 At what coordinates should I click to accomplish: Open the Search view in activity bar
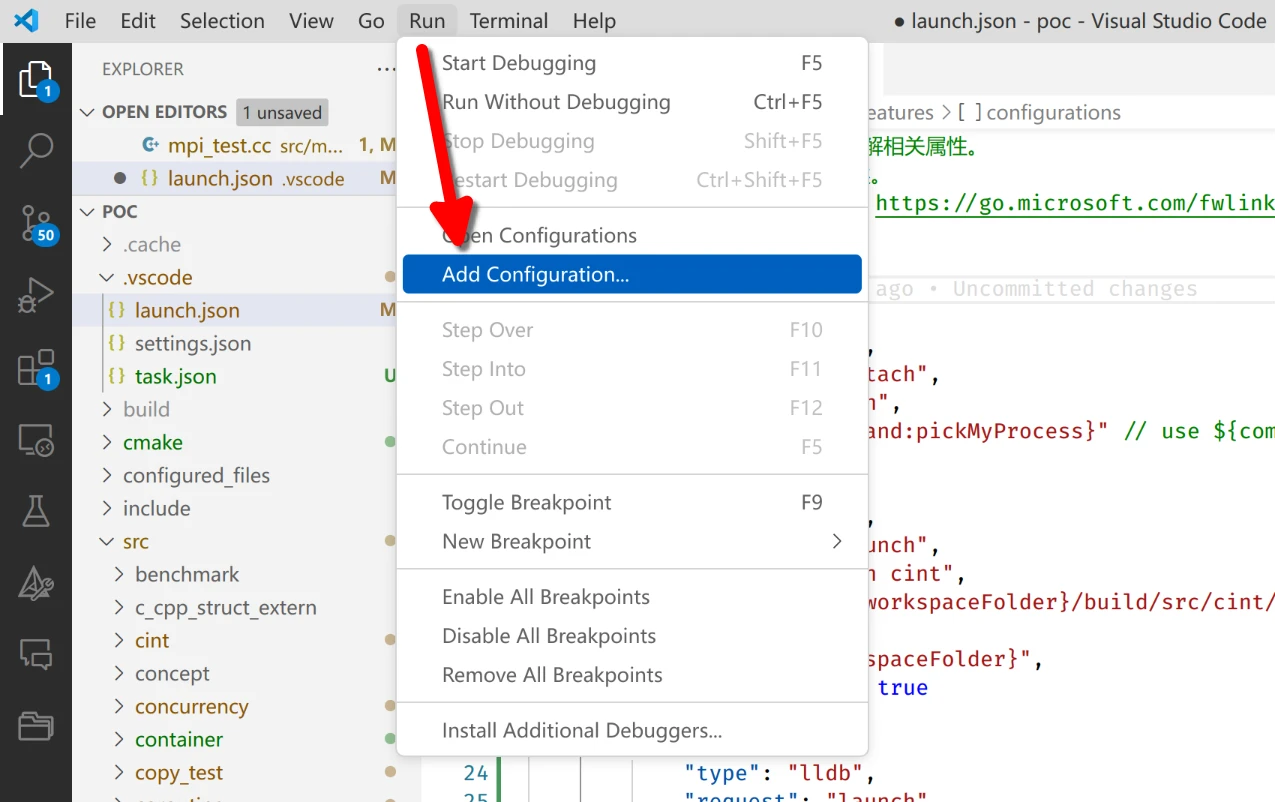tap(36, 151)
